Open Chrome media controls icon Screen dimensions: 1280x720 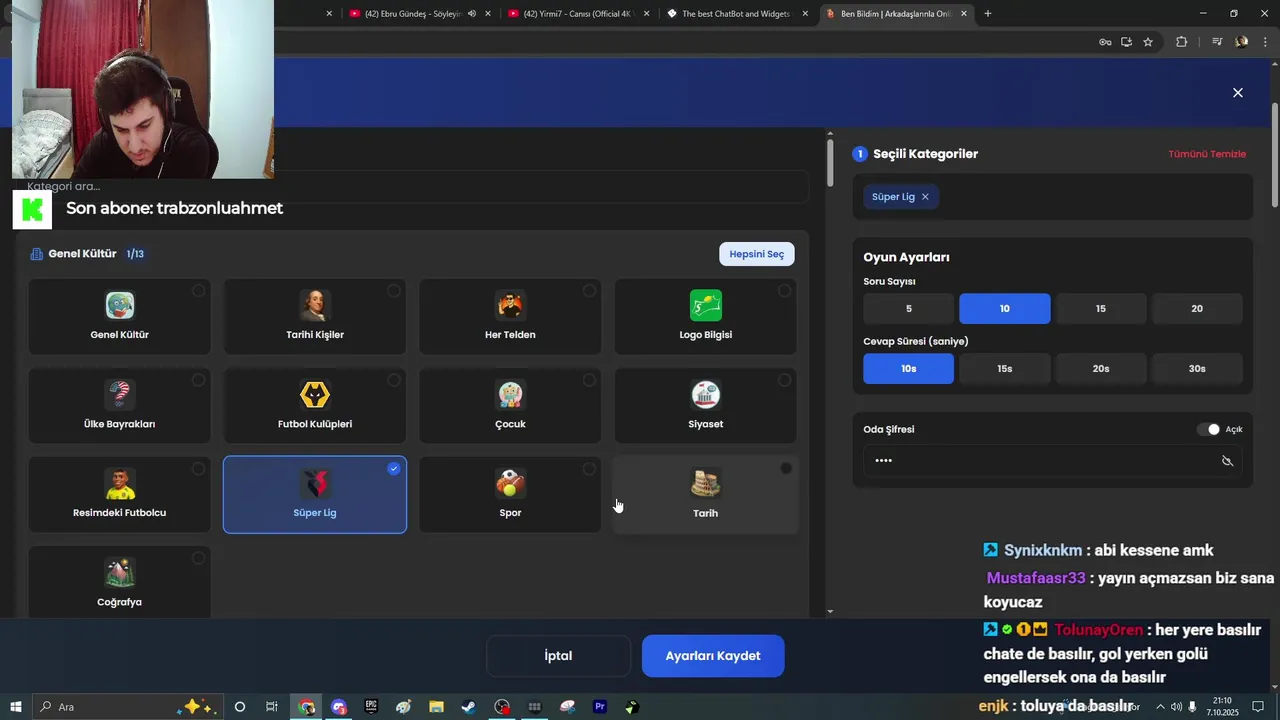click(1217, 42)
